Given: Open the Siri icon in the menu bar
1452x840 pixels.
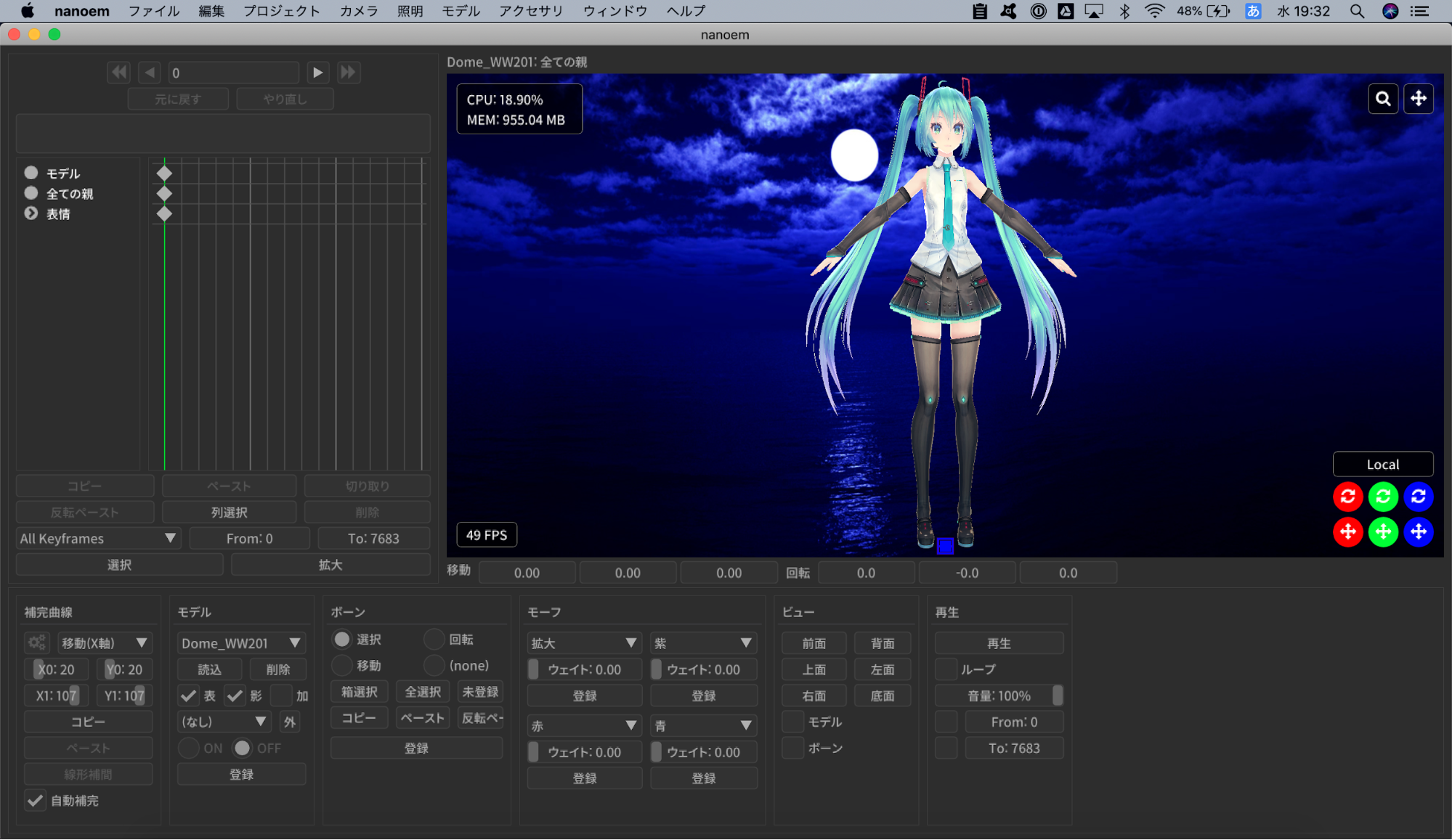Looking at the screenshot, I should tap(1390, 11).
